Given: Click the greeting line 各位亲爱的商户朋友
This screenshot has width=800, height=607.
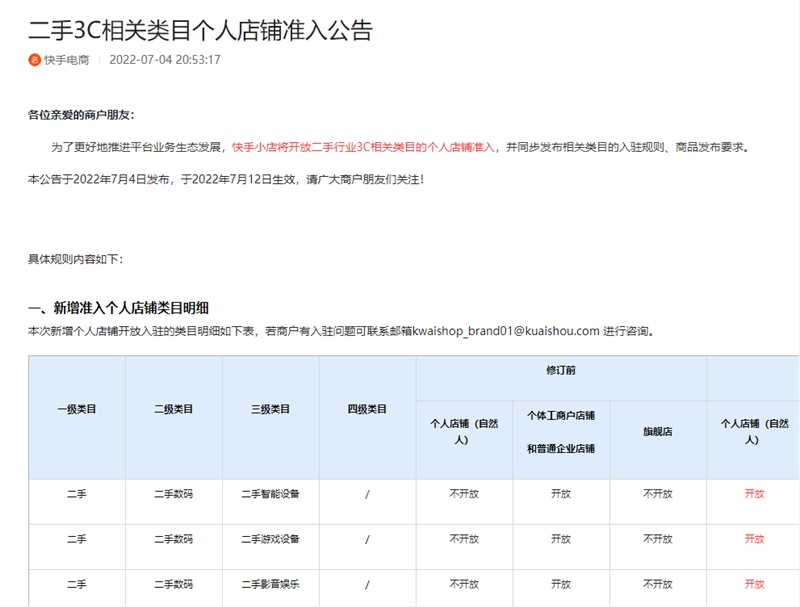Looking at the screenshot, I should point(81,115).
